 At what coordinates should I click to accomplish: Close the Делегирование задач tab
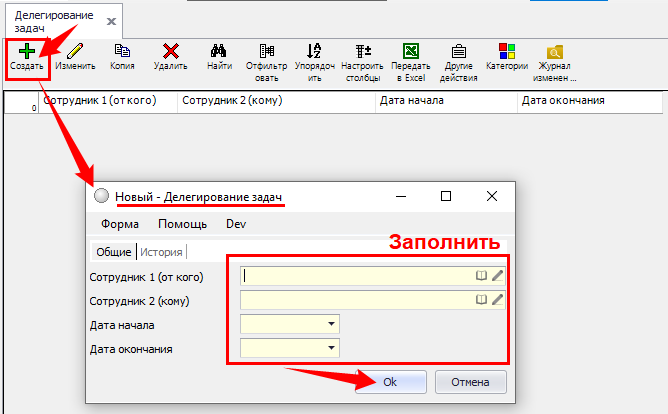coord(111,21)
